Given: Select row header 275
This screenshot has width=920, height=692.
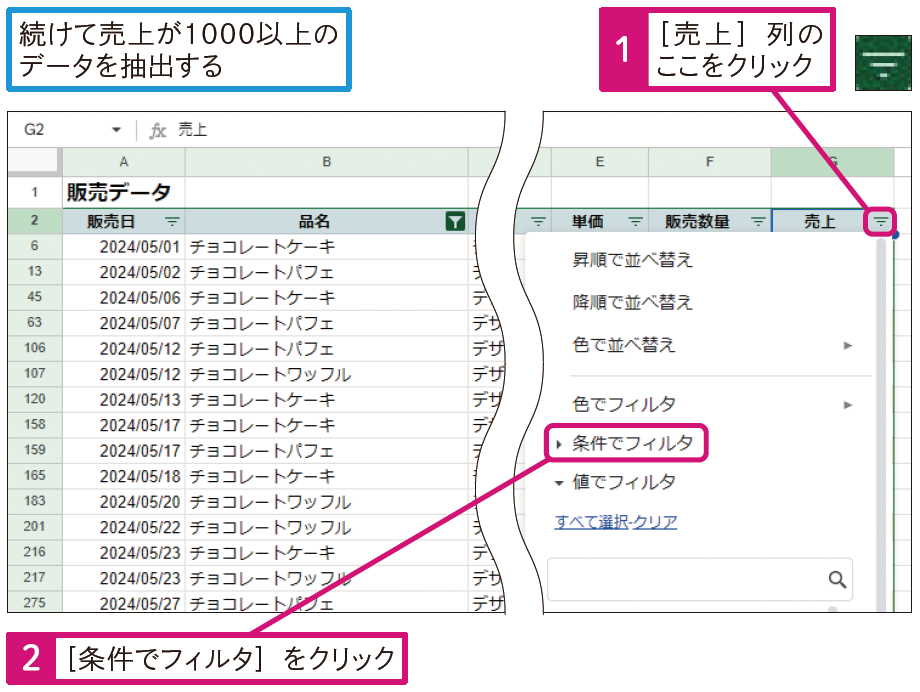Looking at the screenshot, I should [35, 602].
